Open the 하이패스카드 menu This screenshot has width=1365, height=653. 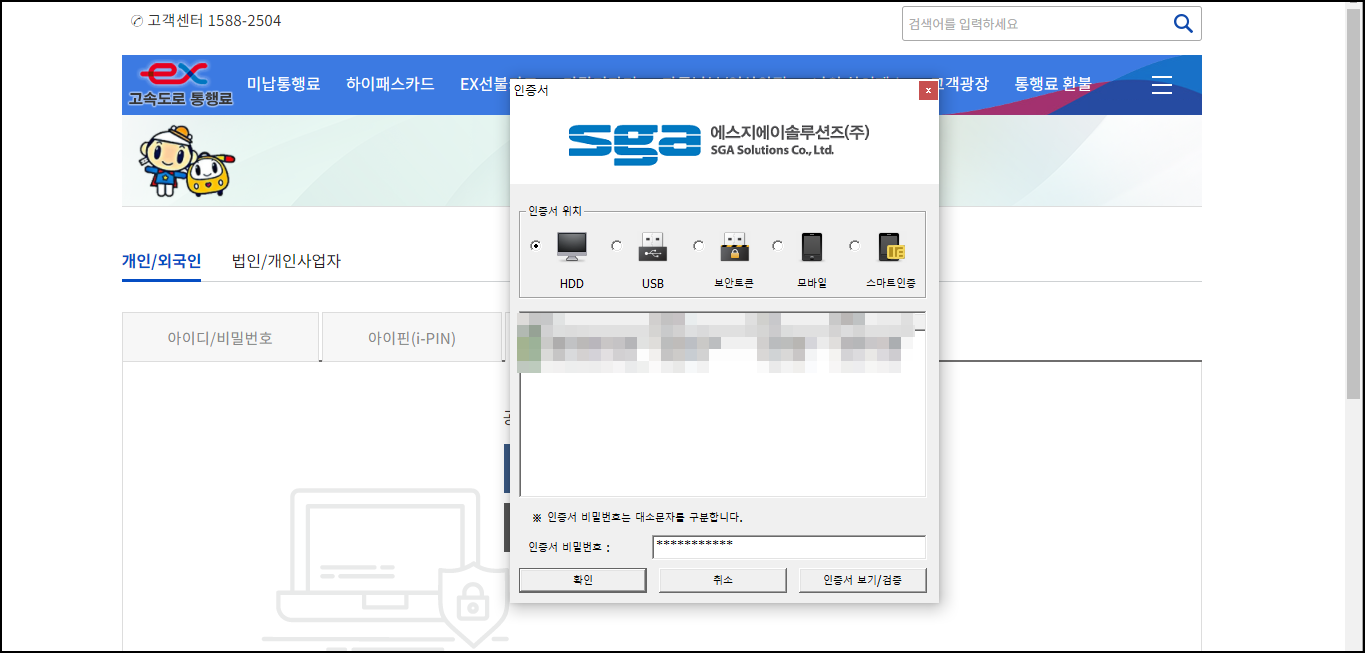[x=390, y=84]
